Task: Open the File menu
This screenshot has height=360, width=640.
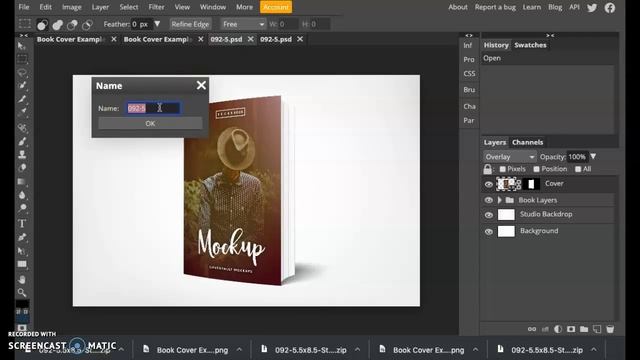Action: pyautogui.click(x=24, y=7)
